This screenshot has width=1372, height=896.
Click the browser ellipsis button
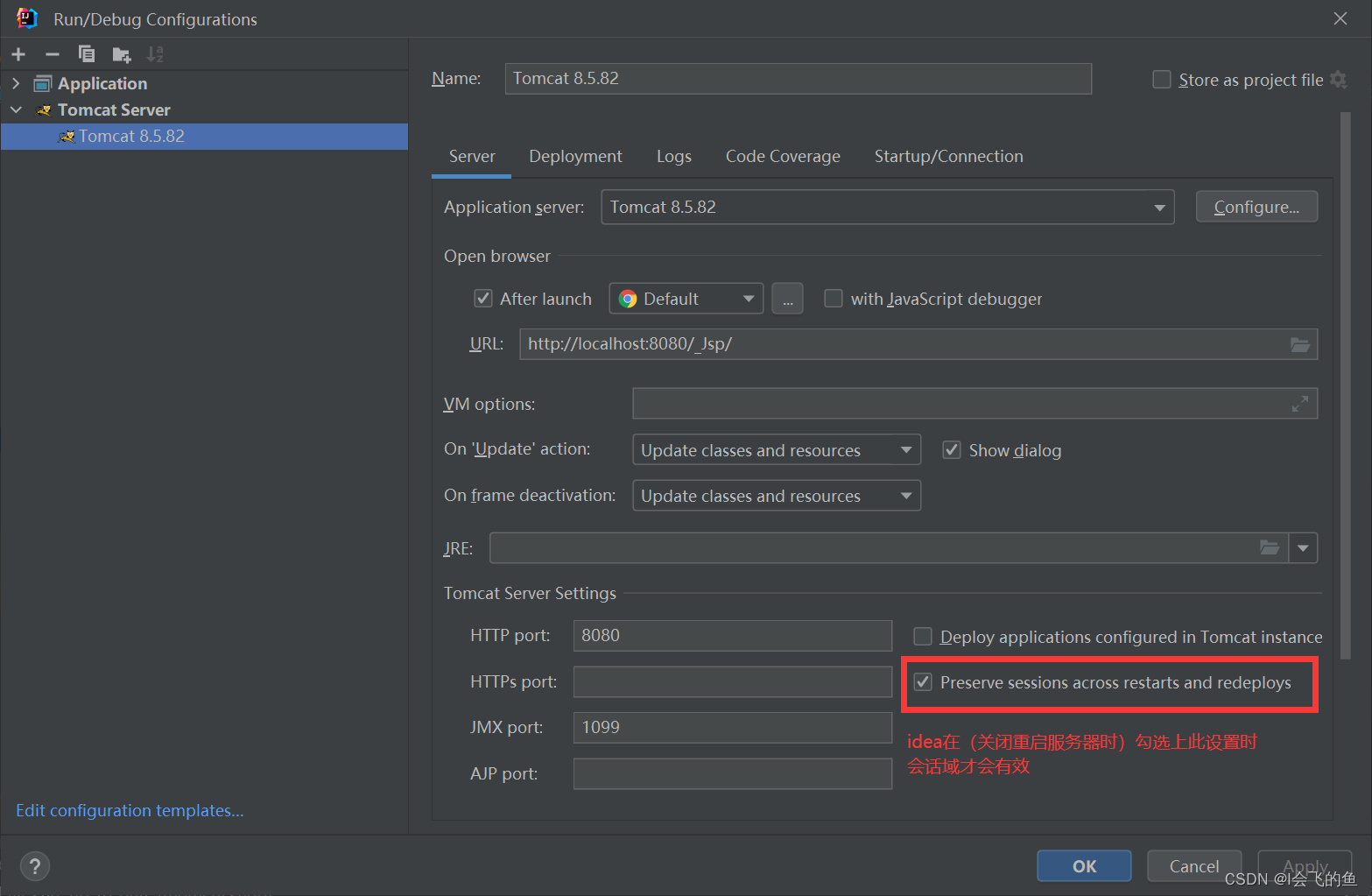pos(787,299)
